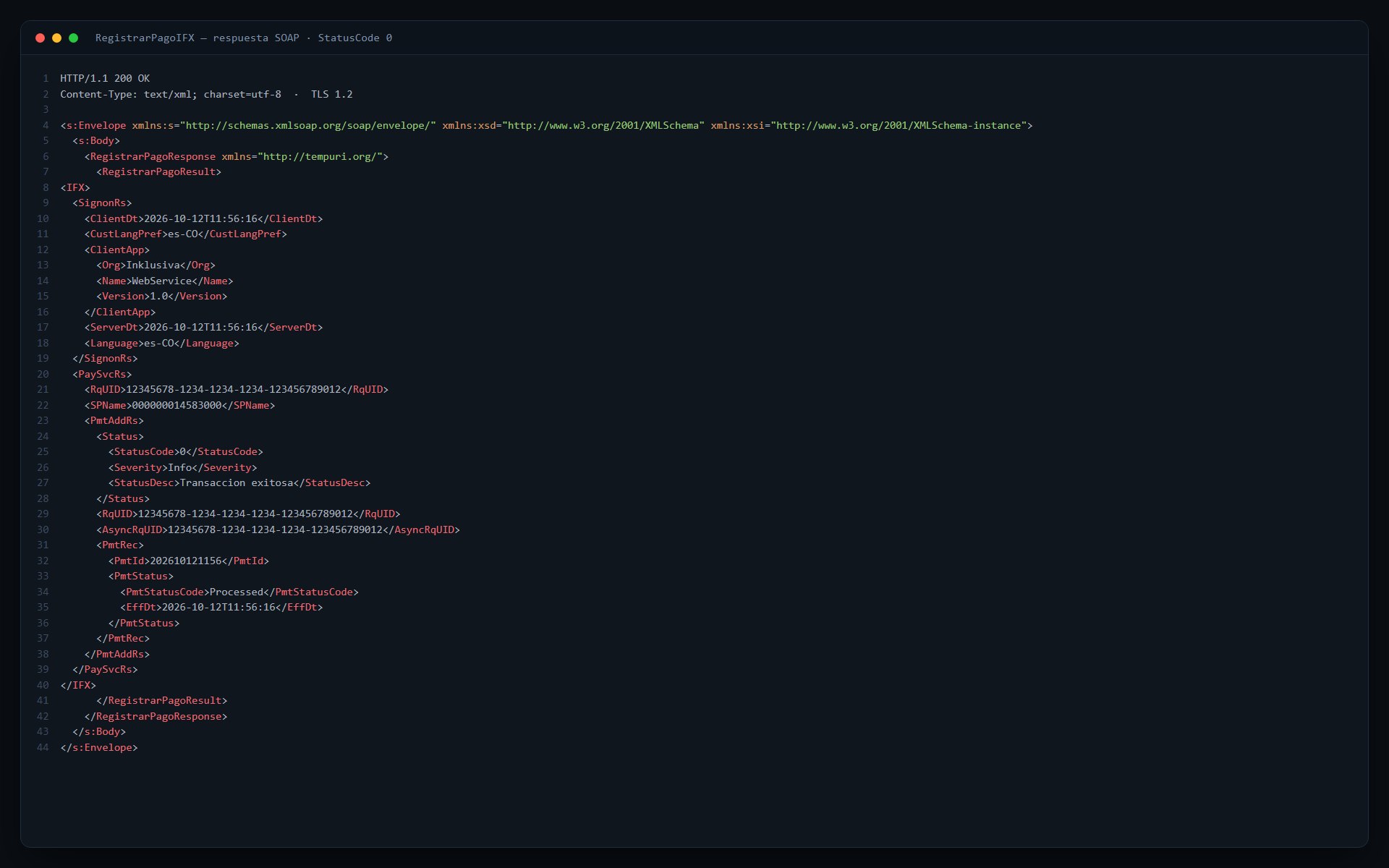The width and height of the screenshot is (1389, 868).
Task: Click the opening s:Body tag
Action: (96, 140)
